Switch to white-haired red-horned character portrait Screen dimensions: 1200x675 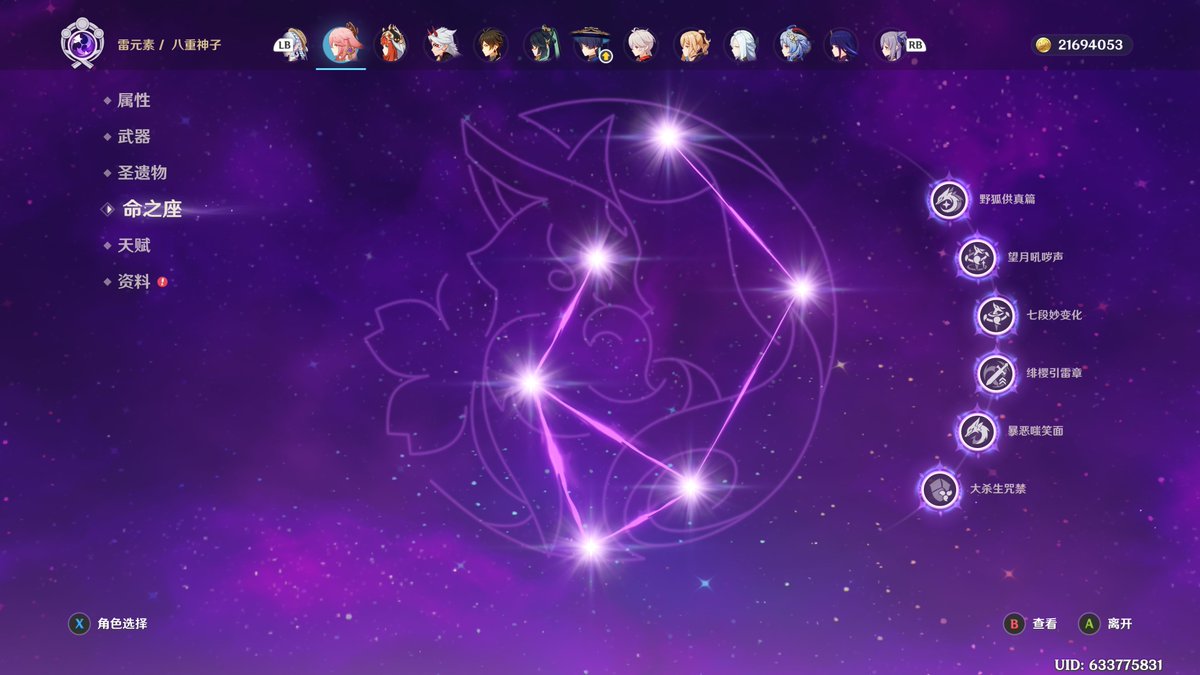441,45
